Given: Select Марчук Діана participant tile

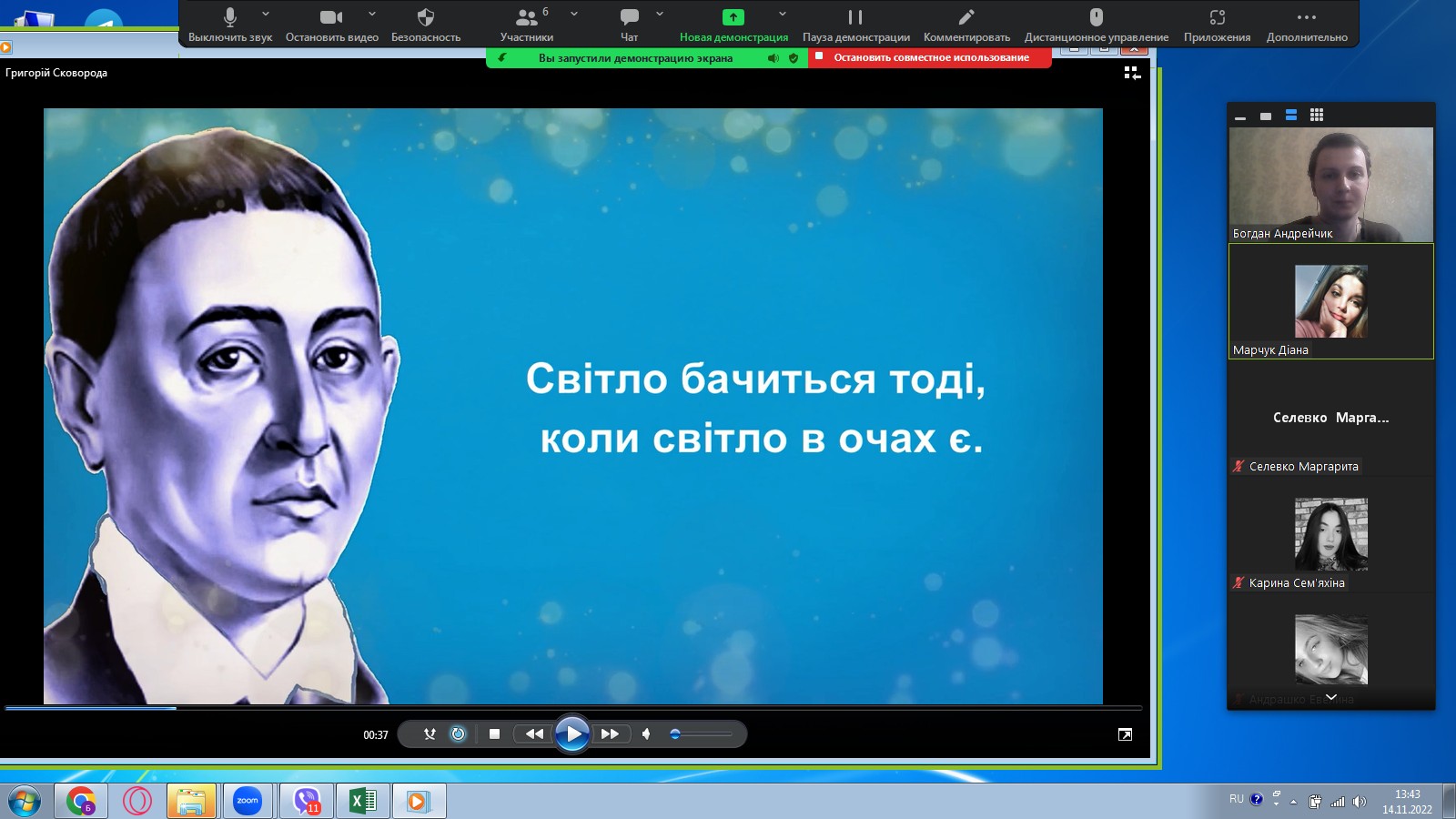Looking at the screenshot, I should [1331, 301].
